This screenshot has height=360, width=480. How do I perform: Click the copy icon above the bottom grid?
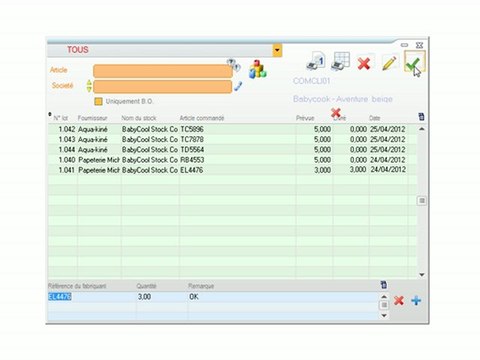pos(384,285)
